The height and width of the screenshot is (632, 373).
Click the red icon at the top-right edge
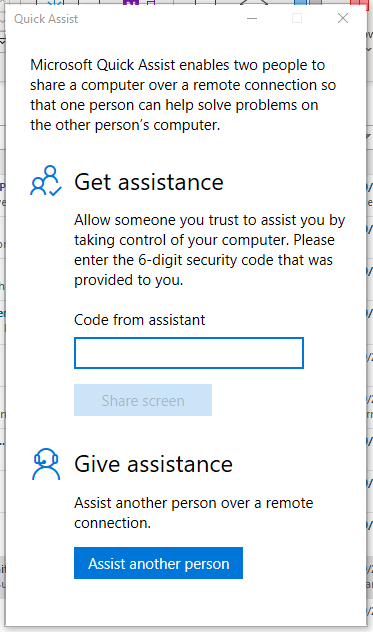point(359,2)
